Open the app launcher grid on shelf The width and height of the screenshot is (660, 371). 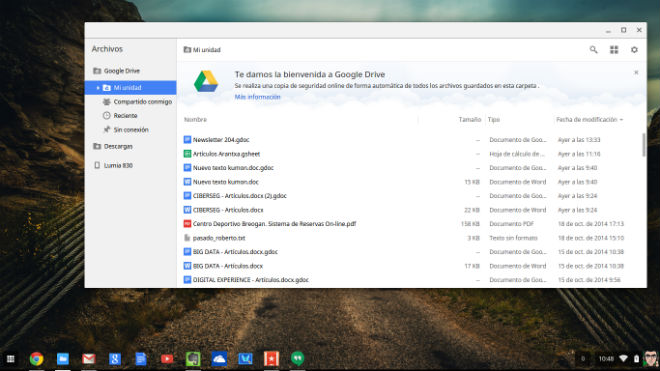point(11,359)
